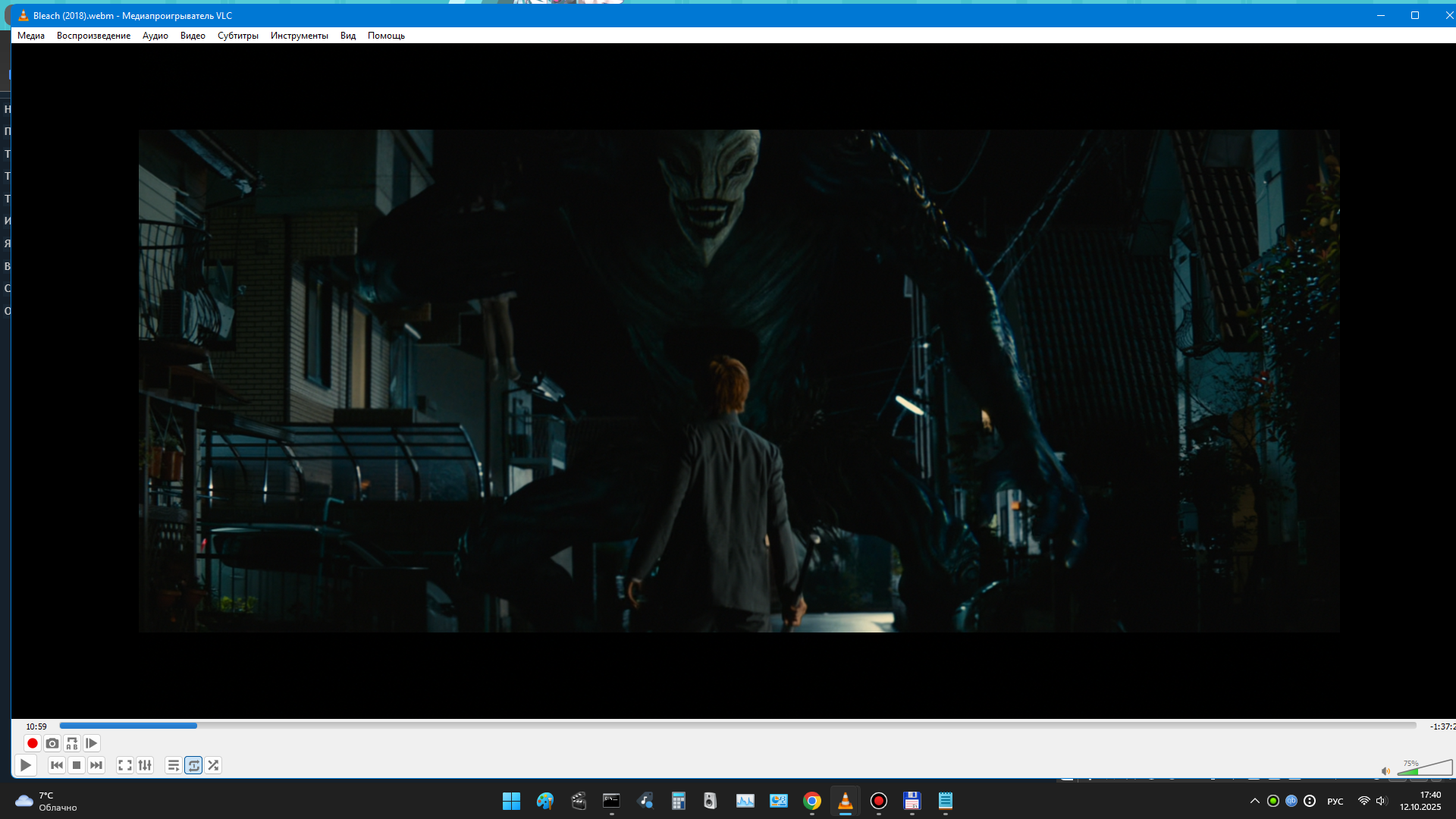Jump to previous media track
The width and height of the screenshot is (1456, 819).
[x=57, y=765]
